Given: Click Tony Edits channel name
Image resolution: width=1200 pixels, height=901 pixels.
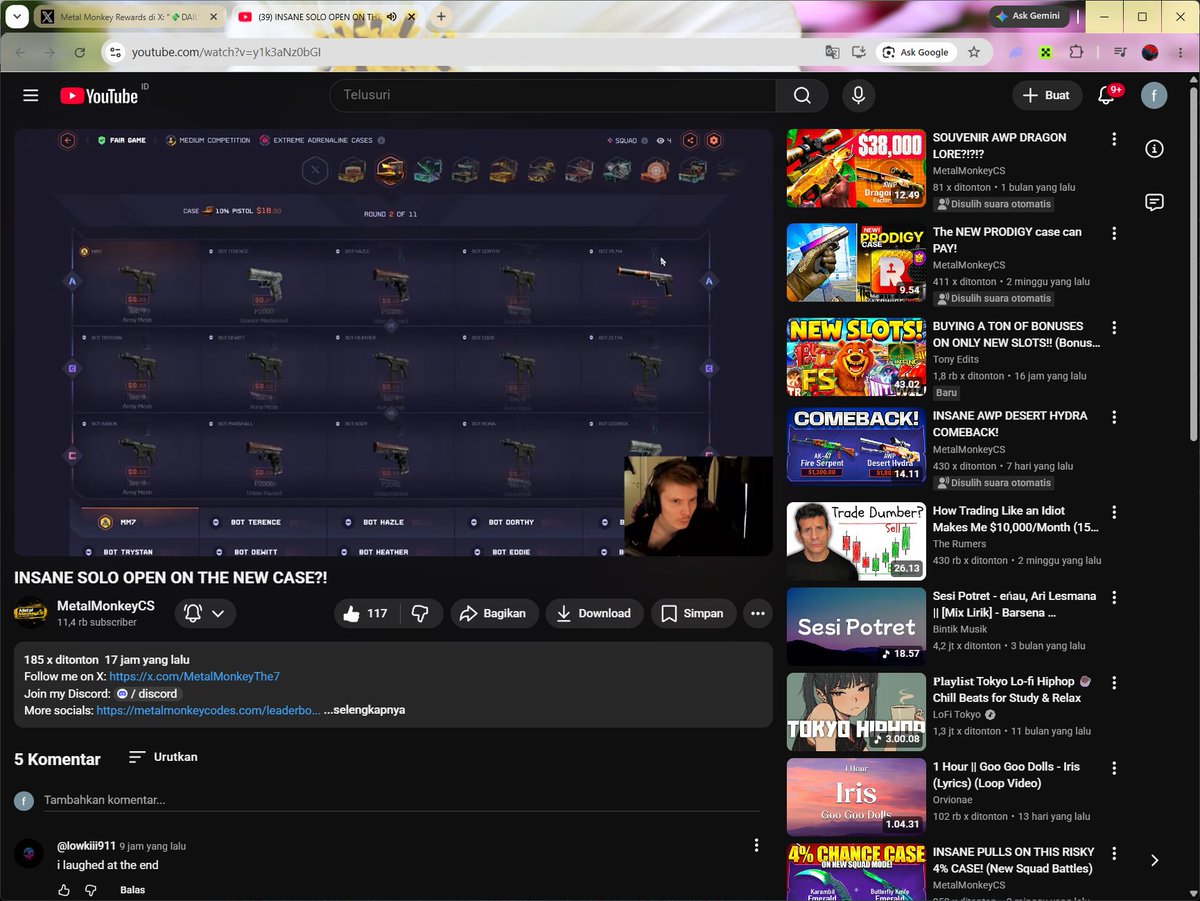Looking at the screenshot, I should pyautogui.click(x=956, y=359).
